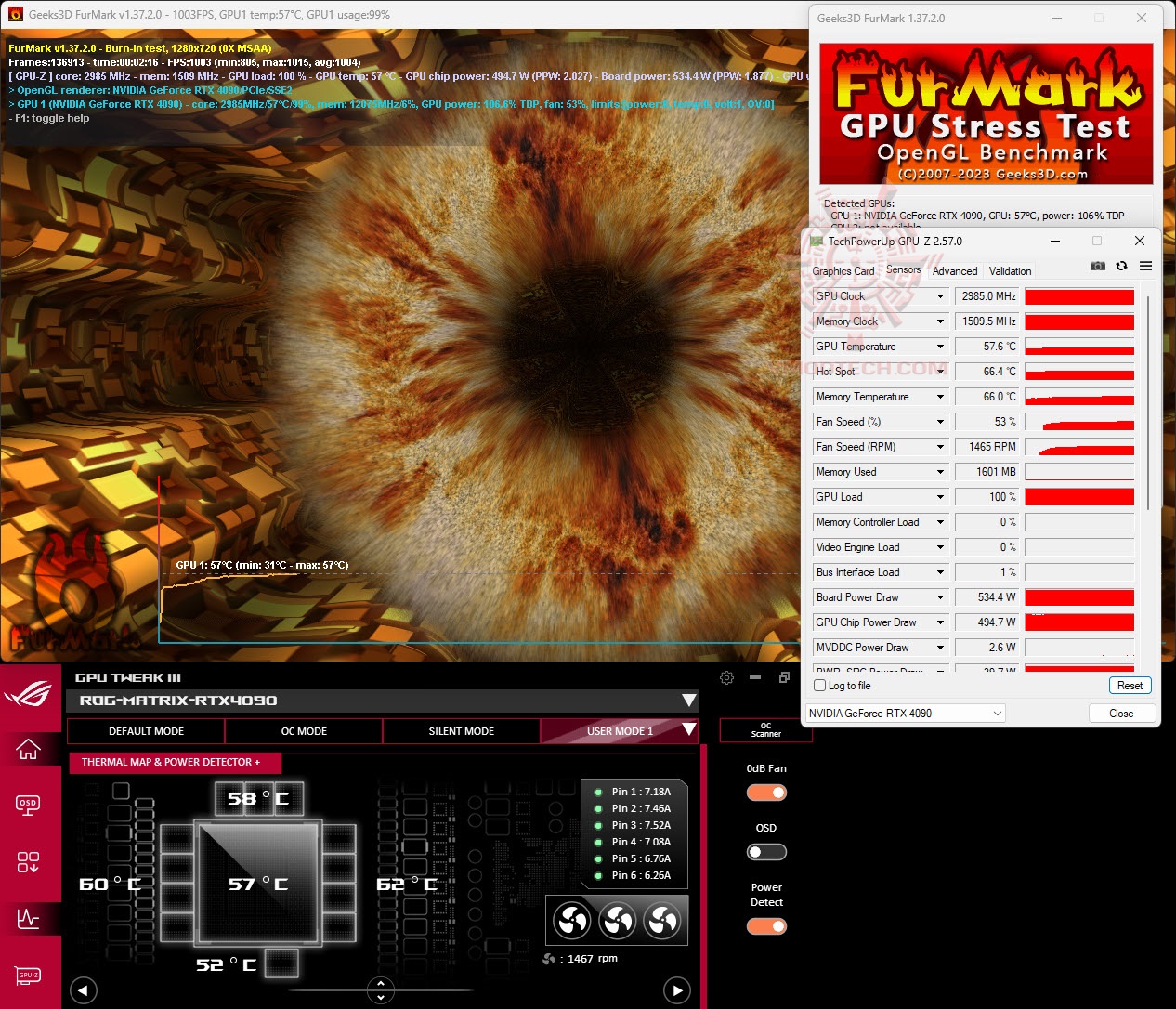The height and width of the screenshot is (1009, 1176).
Task: Expand the Fan Speed (%) sensor dropdown
Action: [x=940, y=422]
